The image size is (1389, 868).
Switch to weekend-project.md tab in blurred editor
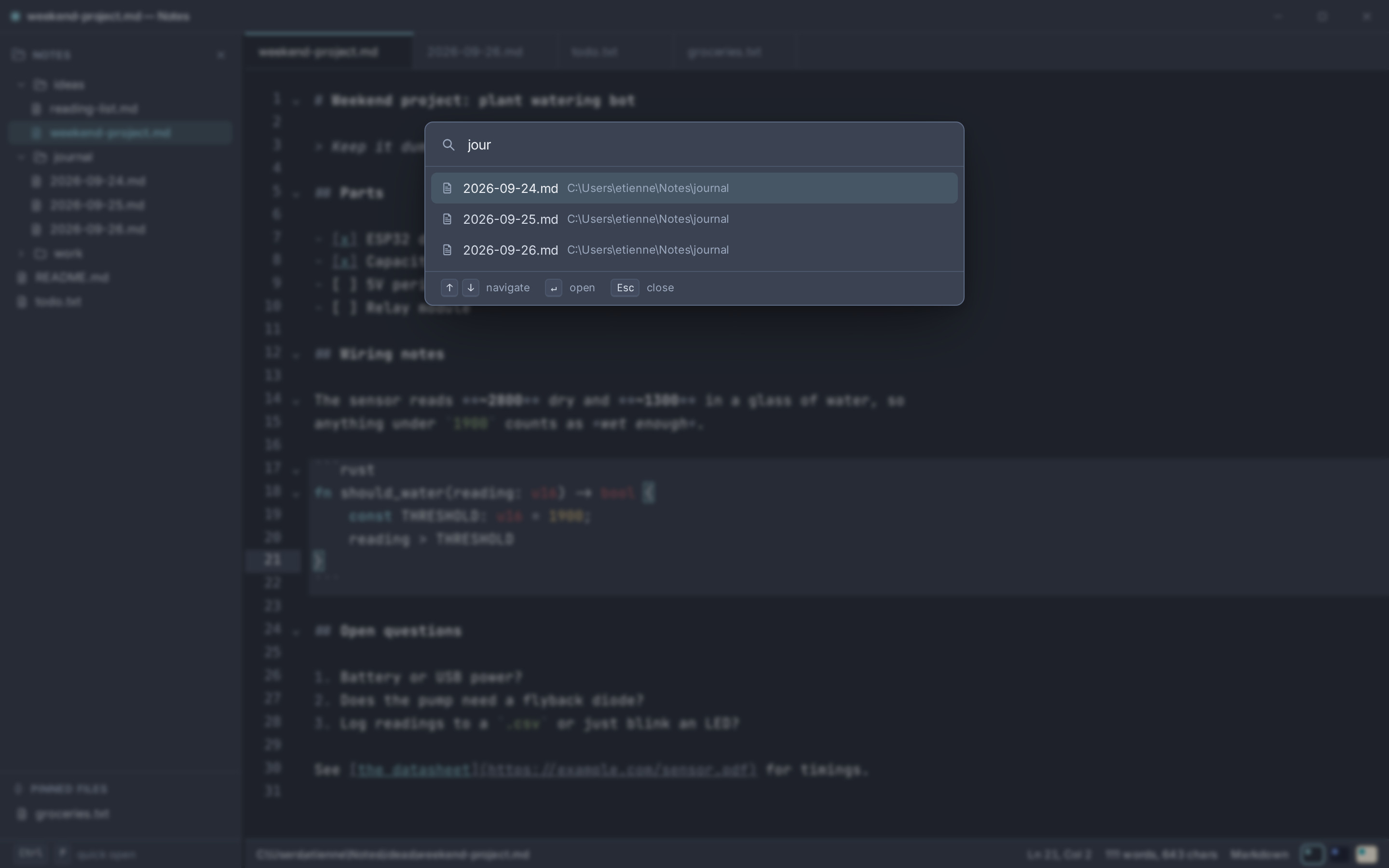328,52
